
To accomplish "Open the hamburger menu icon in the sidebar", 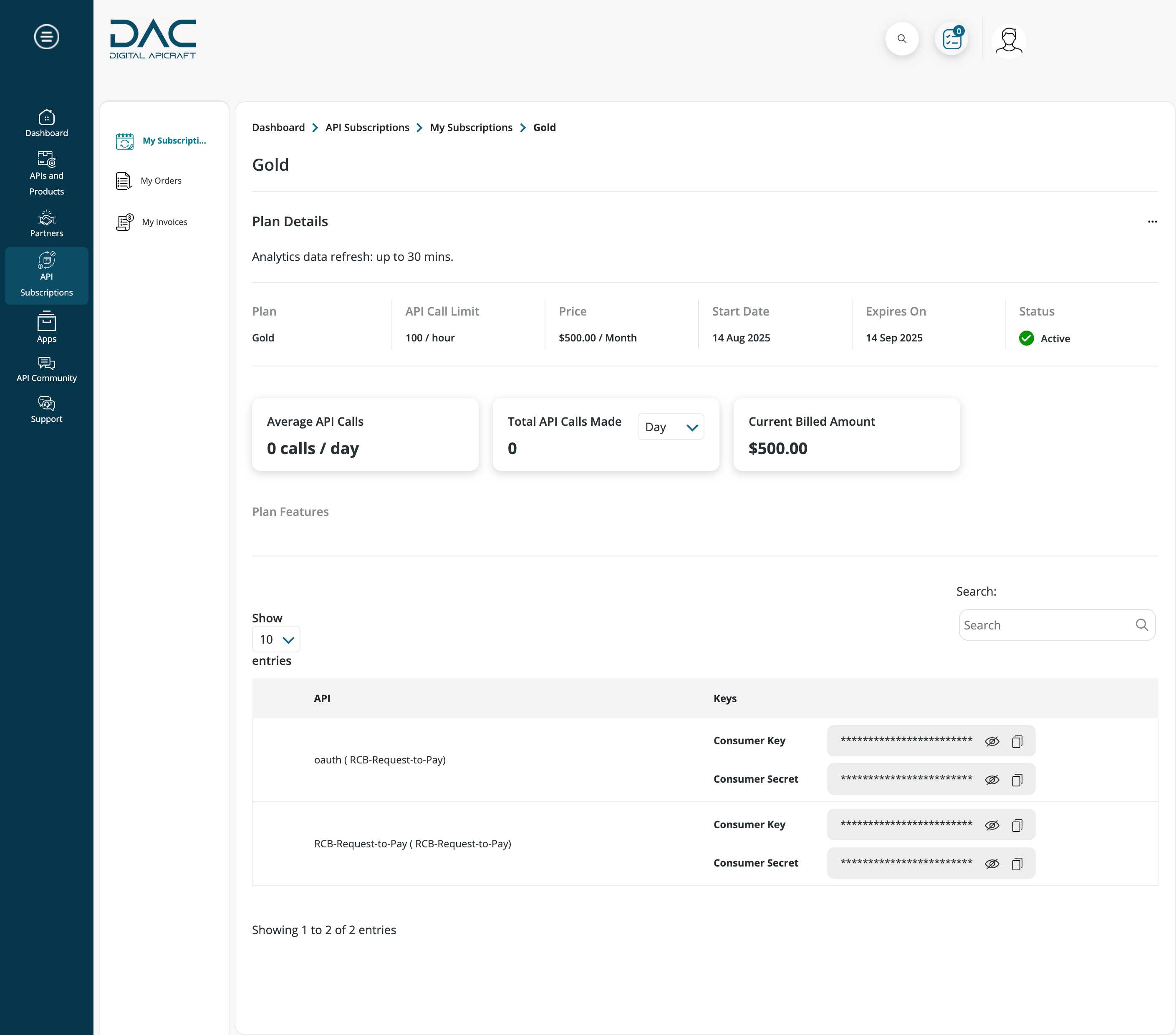I will pos(47,37).
